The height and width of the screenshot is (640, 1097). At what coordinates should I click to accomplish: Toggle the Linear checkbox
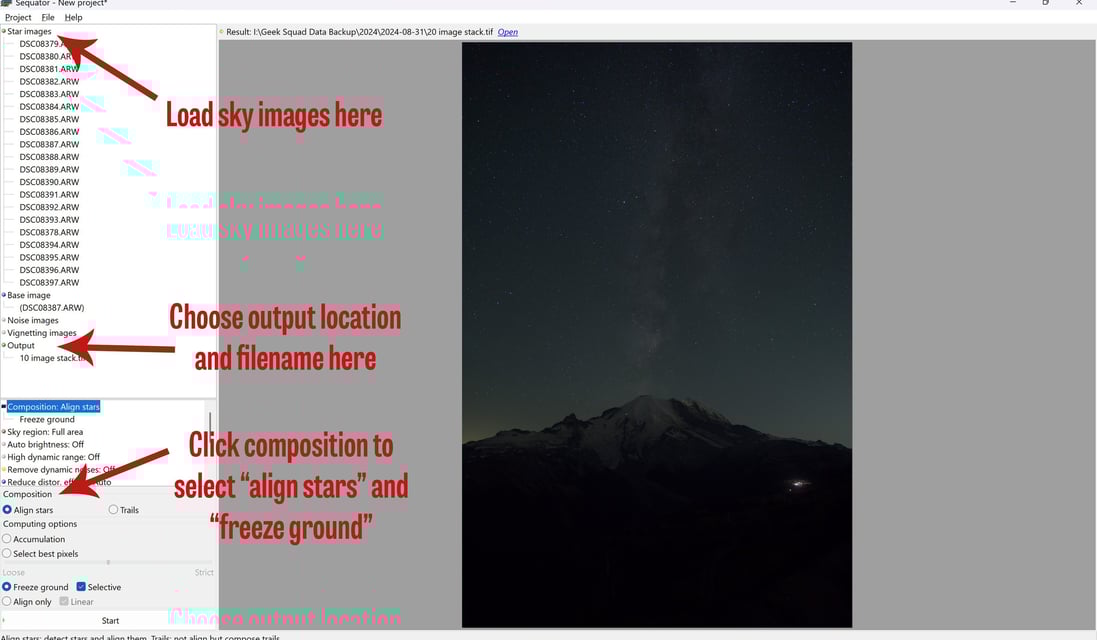tap(64, 602)
